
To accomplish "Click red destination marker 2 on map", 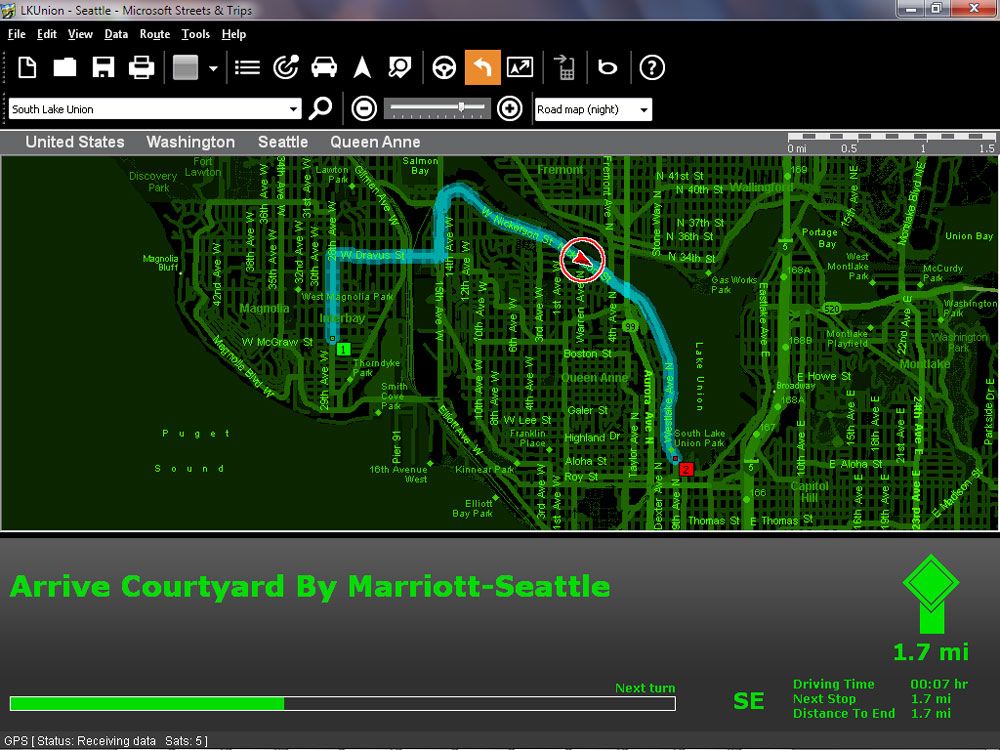I will [x=686, y=469].
